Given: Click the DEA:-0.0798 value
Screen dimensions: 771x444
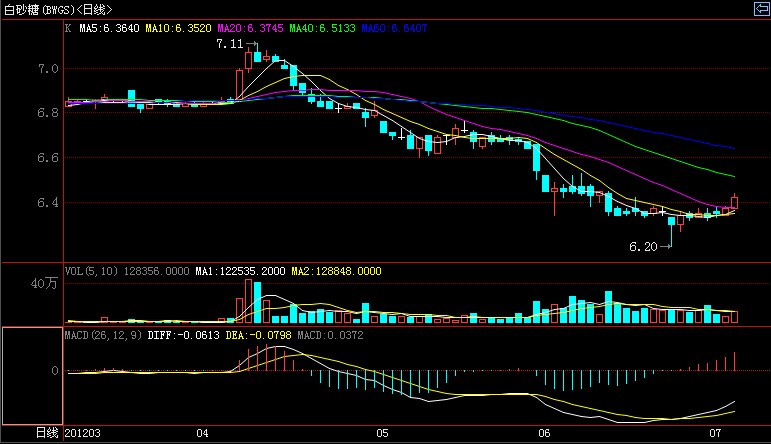Looking at the screenshot, I should pos(258,335).
